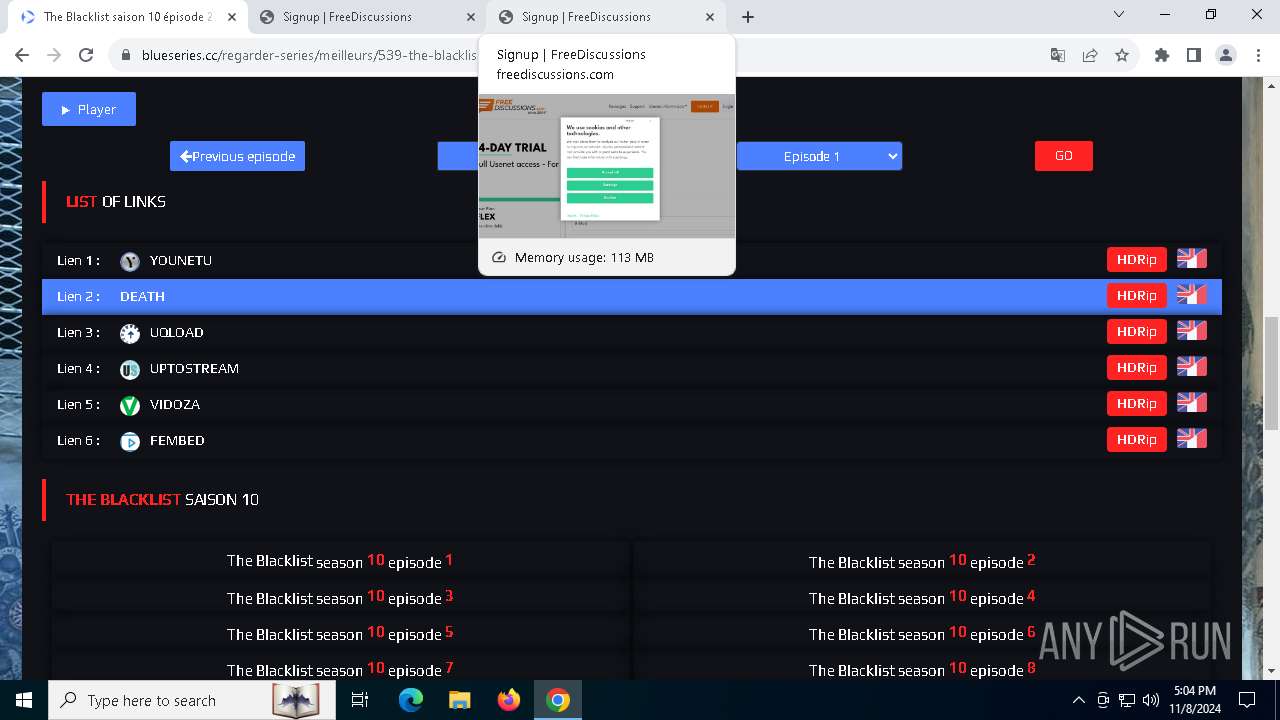This screenshot has width=1280, height=720.
Task: Open the Chrome three-dot menu
Action: pyautogui.click(x=1258, y=55)
